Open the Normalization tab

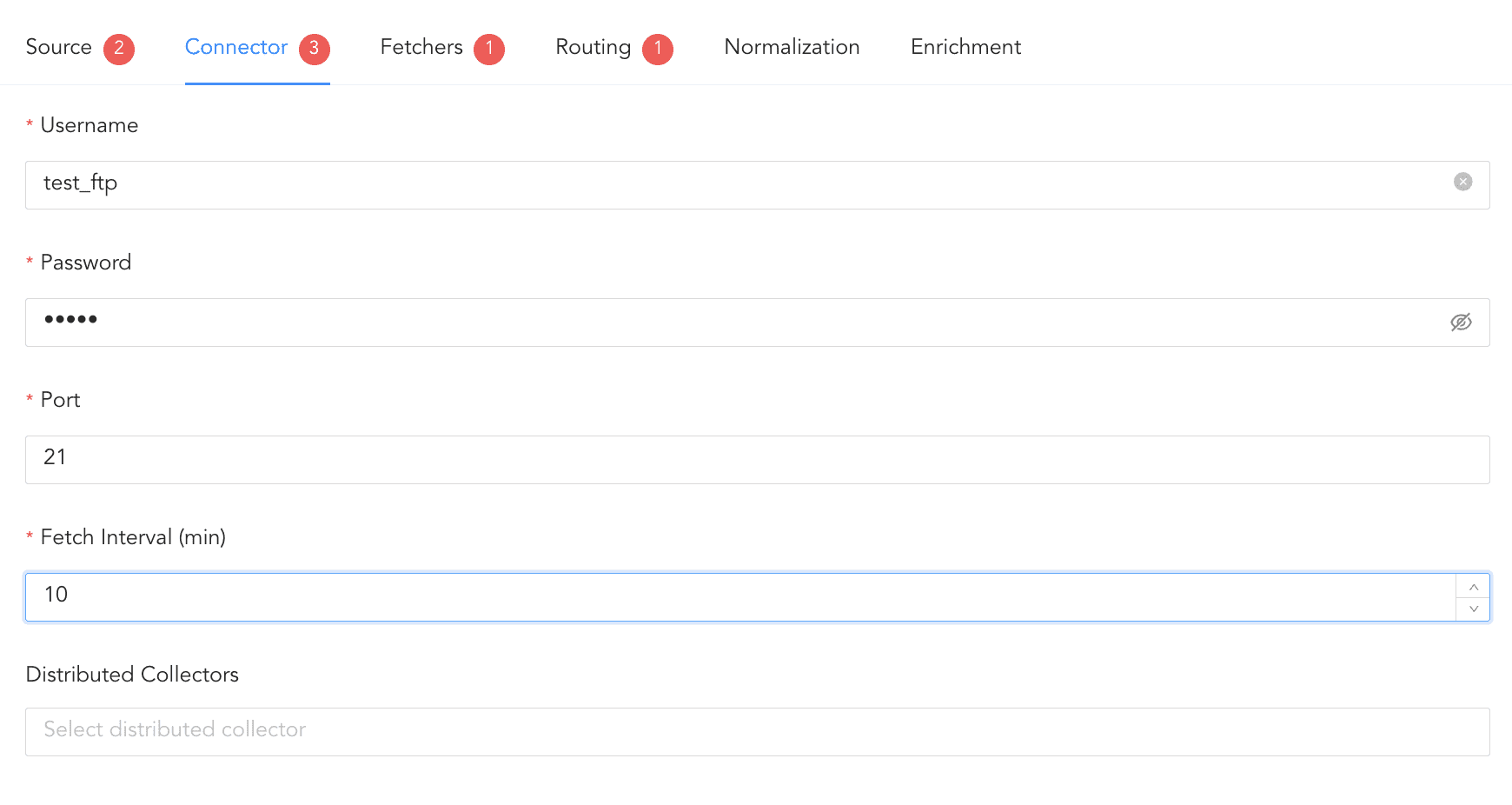792,47
